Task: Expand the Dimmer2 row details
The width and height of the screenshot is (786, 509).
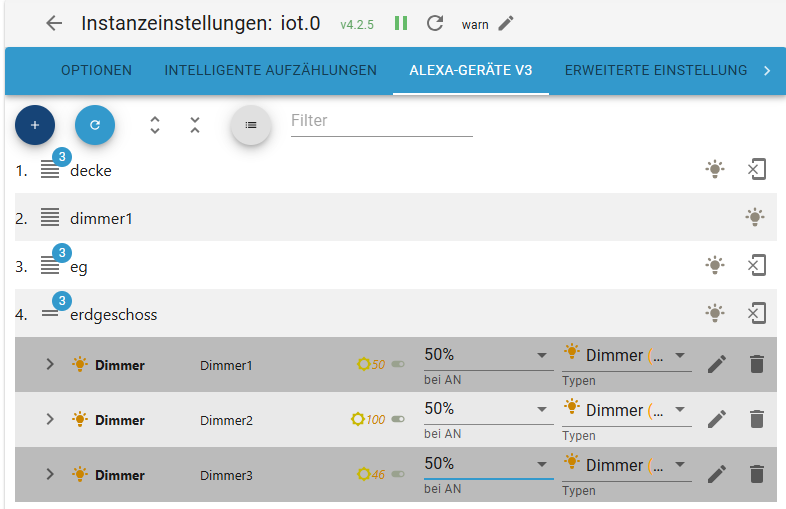Action: [50, 420]
